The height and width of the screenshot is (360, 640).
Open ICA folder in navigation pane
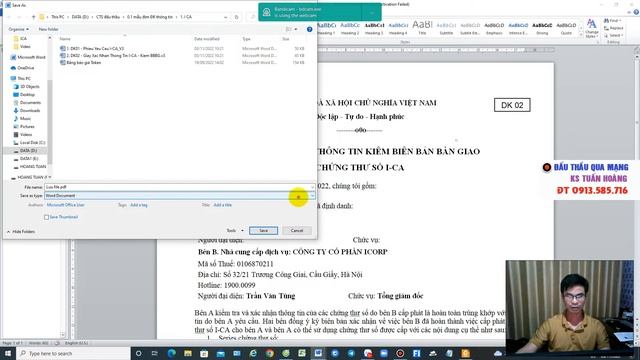(x=23, y=38)
